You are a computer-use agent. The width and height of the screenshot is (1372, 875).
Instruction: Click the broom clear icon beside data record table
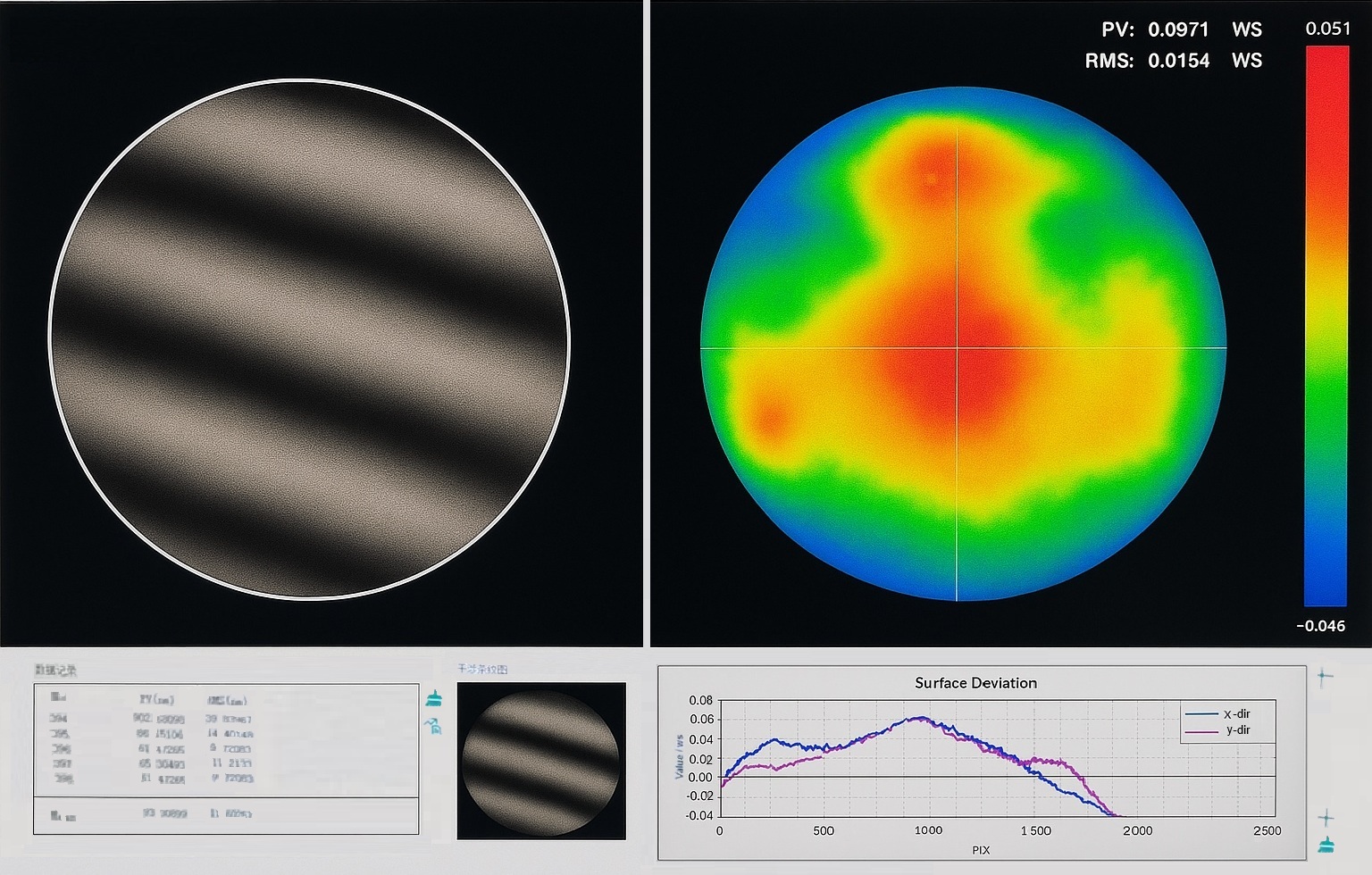434,698
